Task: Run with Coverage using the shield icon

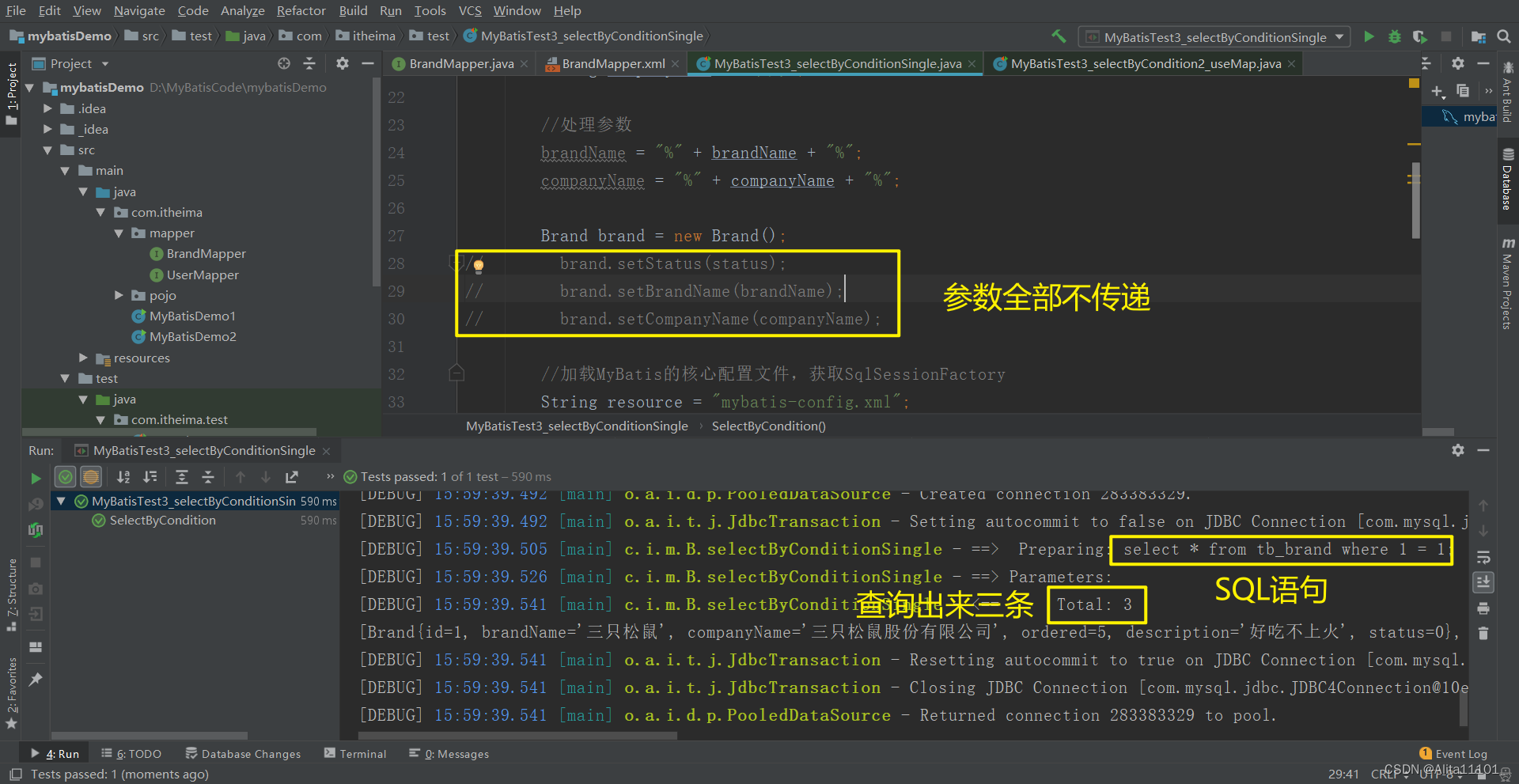Action: point(1420,36)
